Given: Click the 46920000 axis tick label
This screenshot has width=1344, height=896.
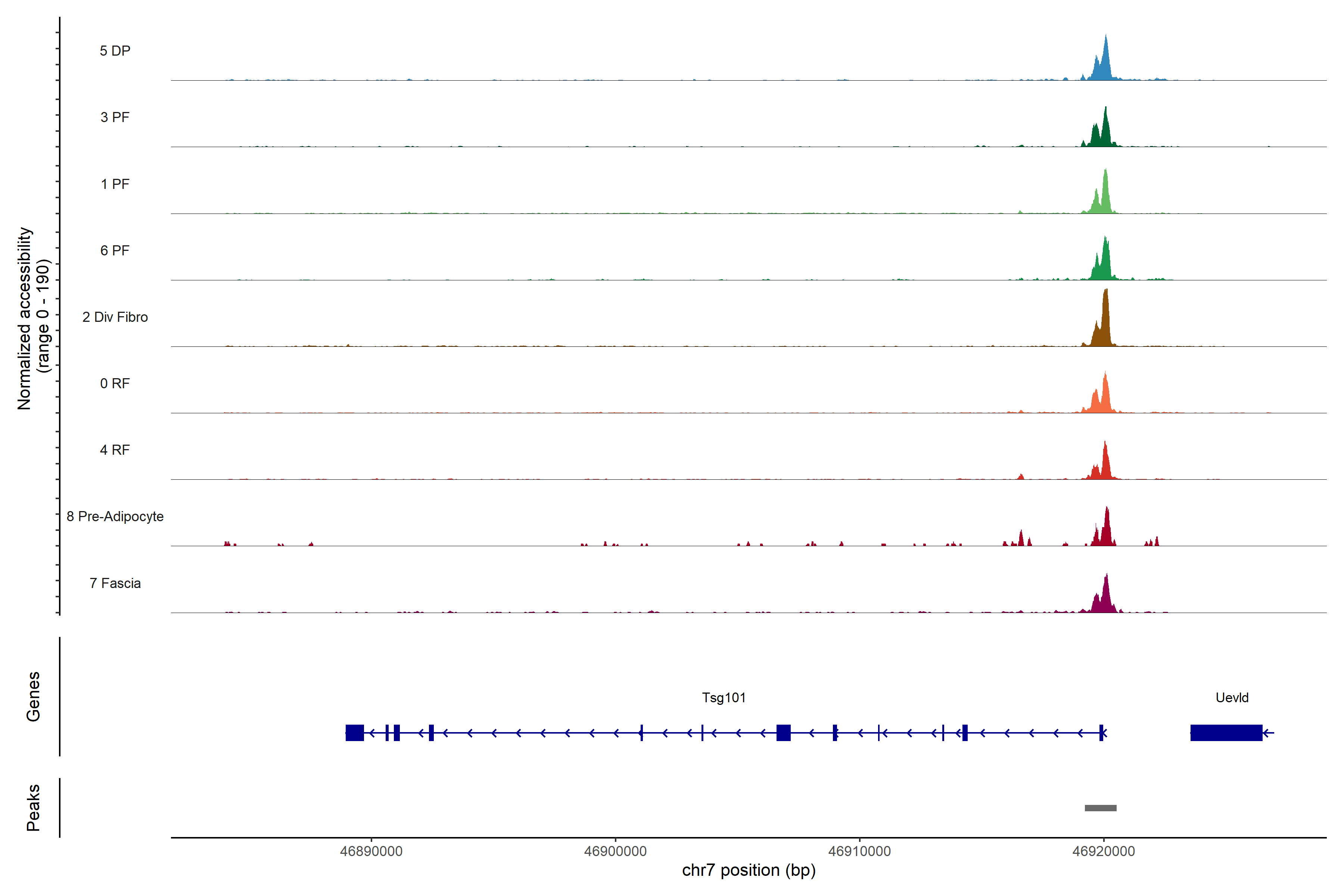Looking at the screenshot, I should click(x=1104, y=852).
